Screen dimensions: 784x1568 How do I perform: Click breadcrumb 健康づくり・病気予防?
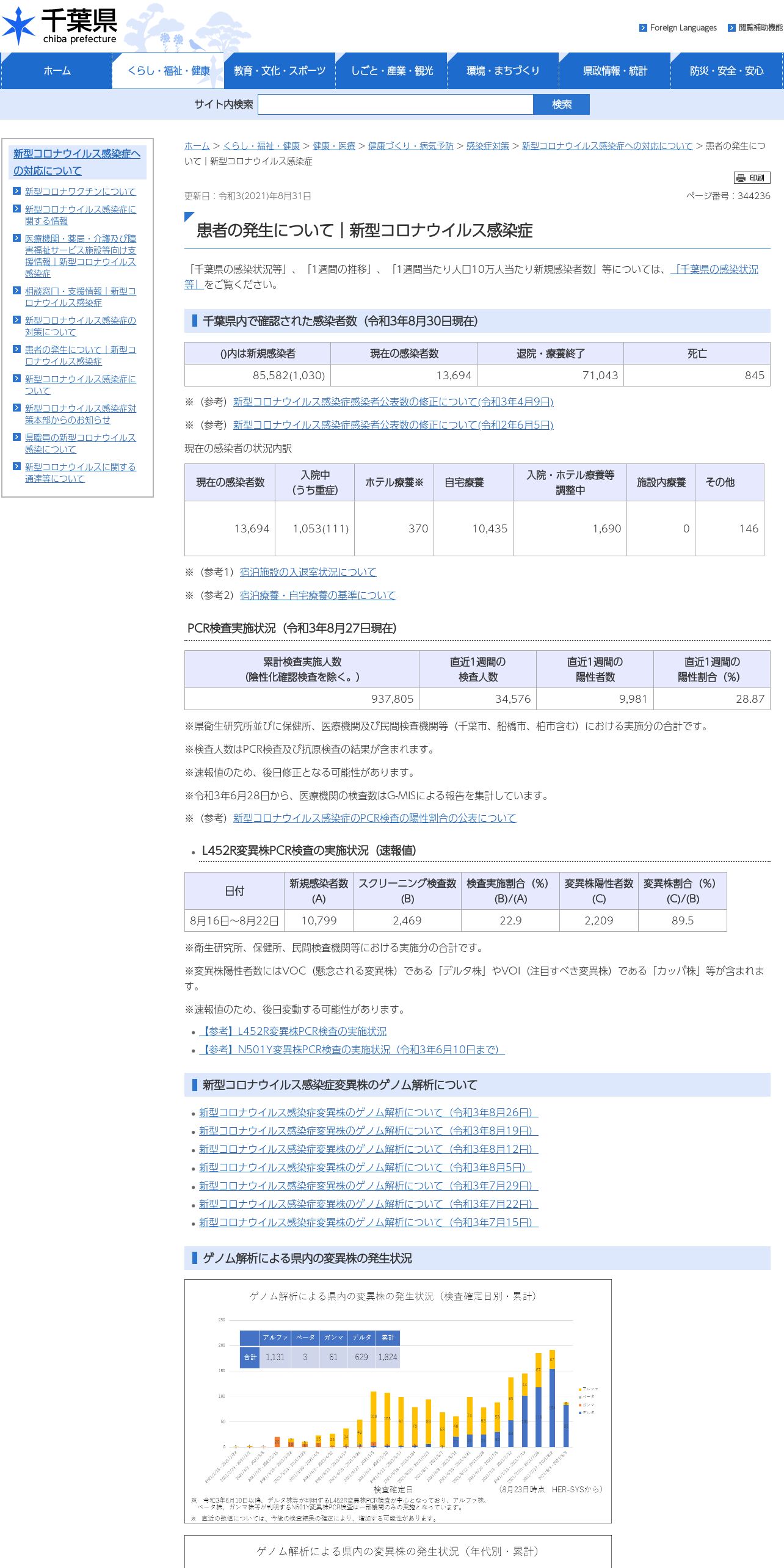point(411,146)
